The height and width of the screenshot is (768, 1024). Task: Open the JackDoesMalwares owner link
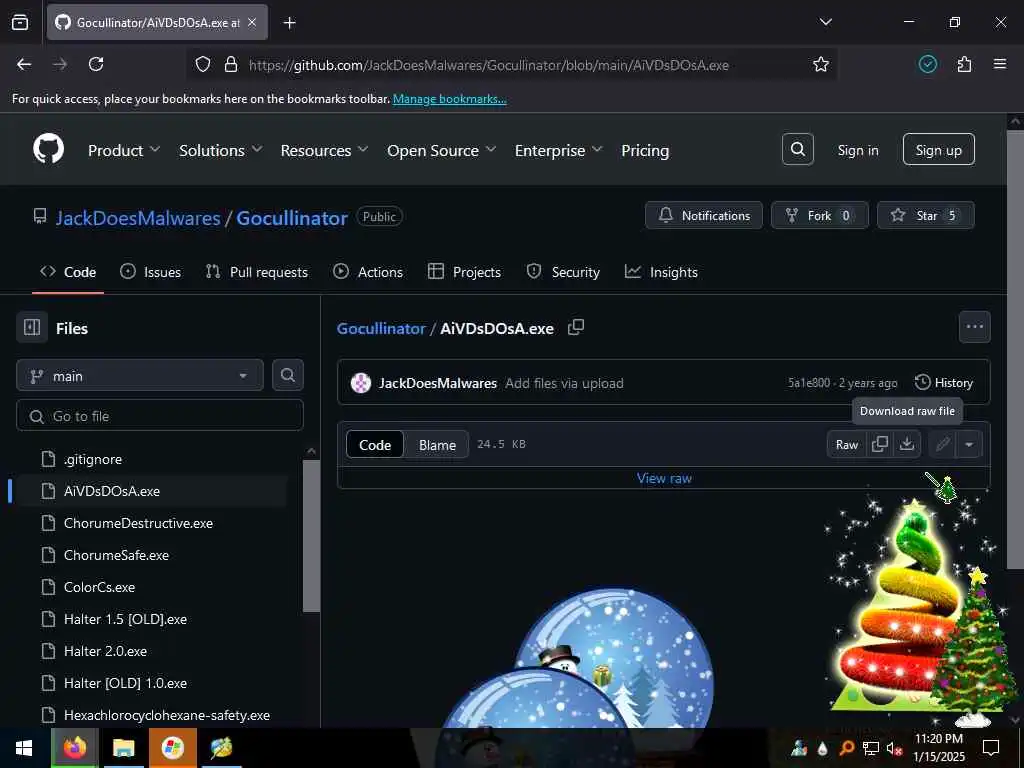pos(138,217)
